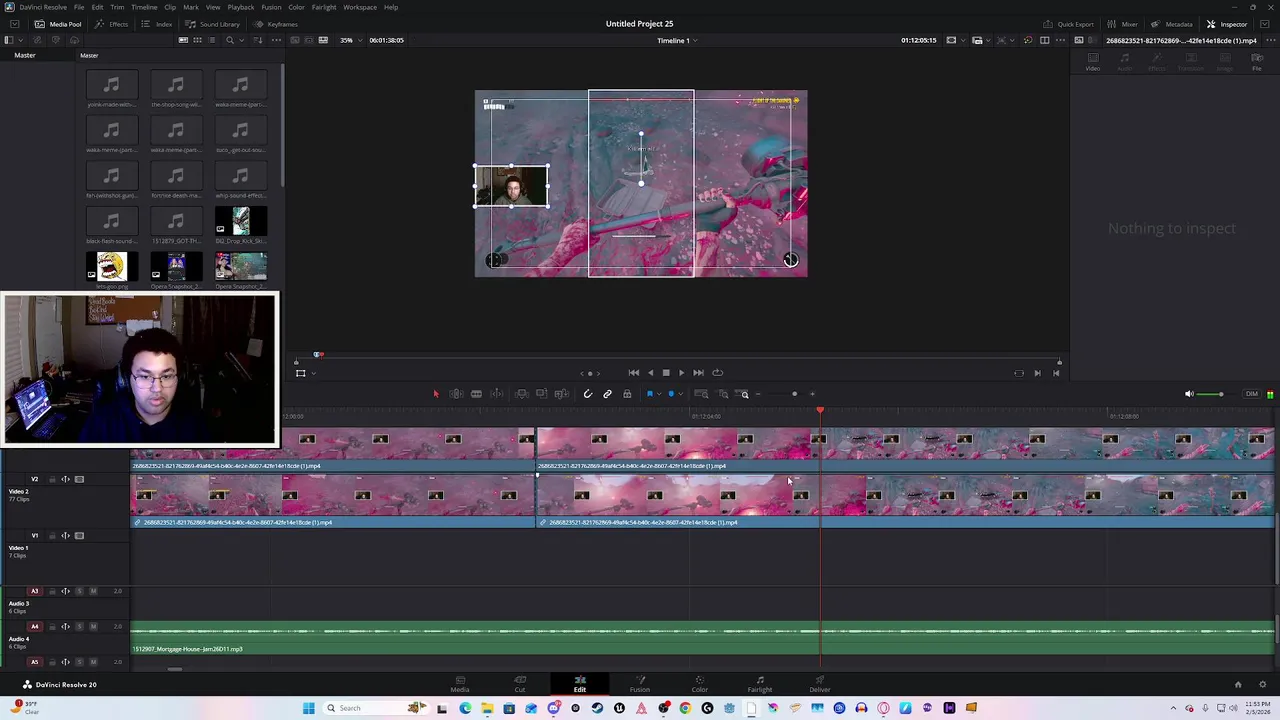Disable the V1 video track

coord(79,535)
